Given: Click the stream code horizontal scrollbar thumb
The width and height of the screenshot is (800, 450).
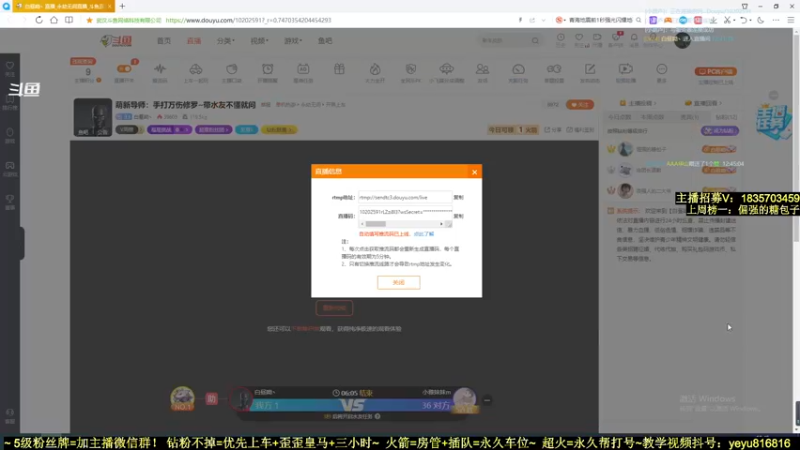Looking at the screenshot, I should click(x=376, y=224).
